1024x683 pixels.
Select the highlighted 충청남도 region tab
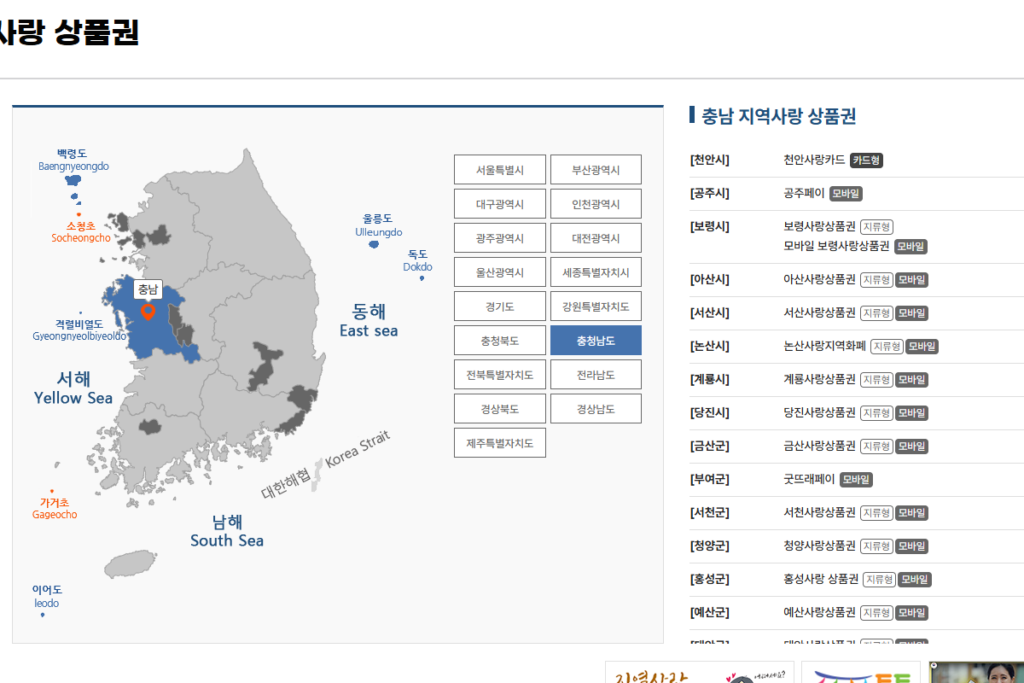tap(595, 340)
